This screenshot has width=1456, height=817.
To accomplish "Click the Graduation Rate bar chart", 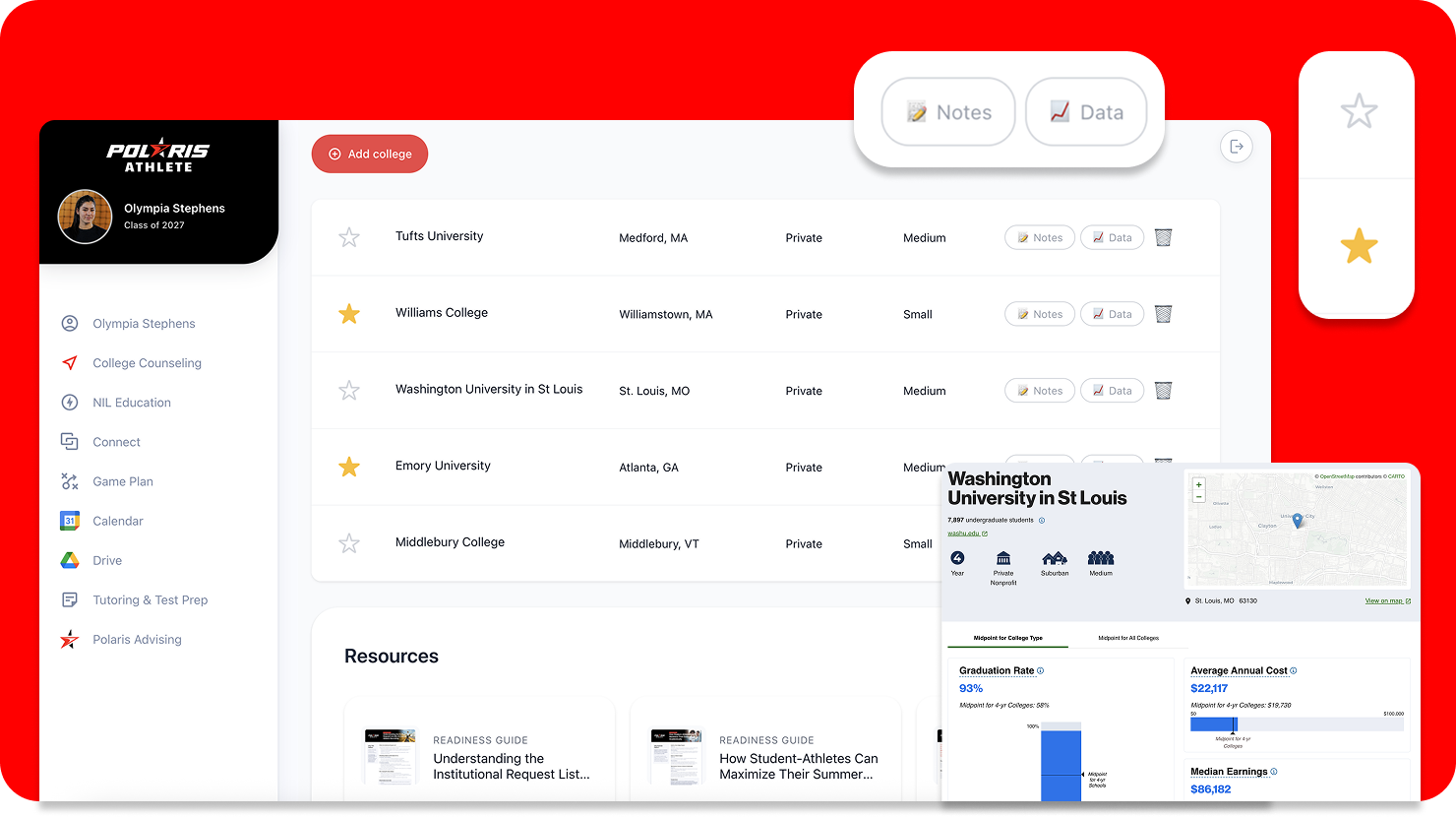I will click(1061, 763).
